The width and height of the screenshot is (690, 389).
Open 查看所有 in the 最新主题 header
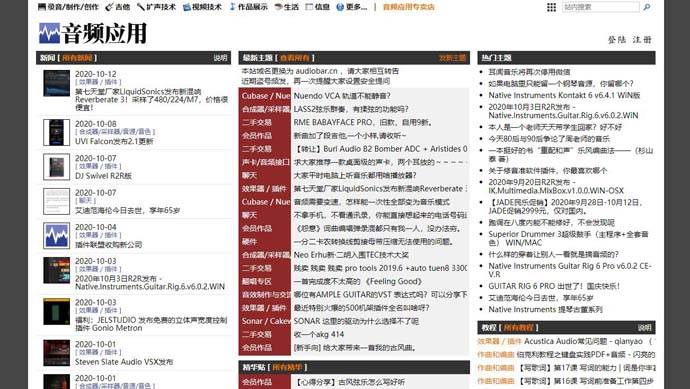(x=295, y=58)
